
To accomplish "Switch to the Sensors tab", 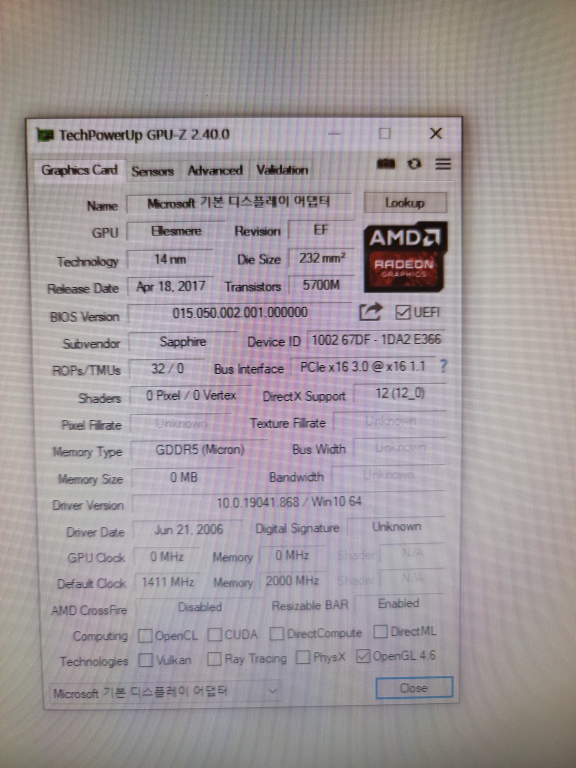I will tap(152, 171).
